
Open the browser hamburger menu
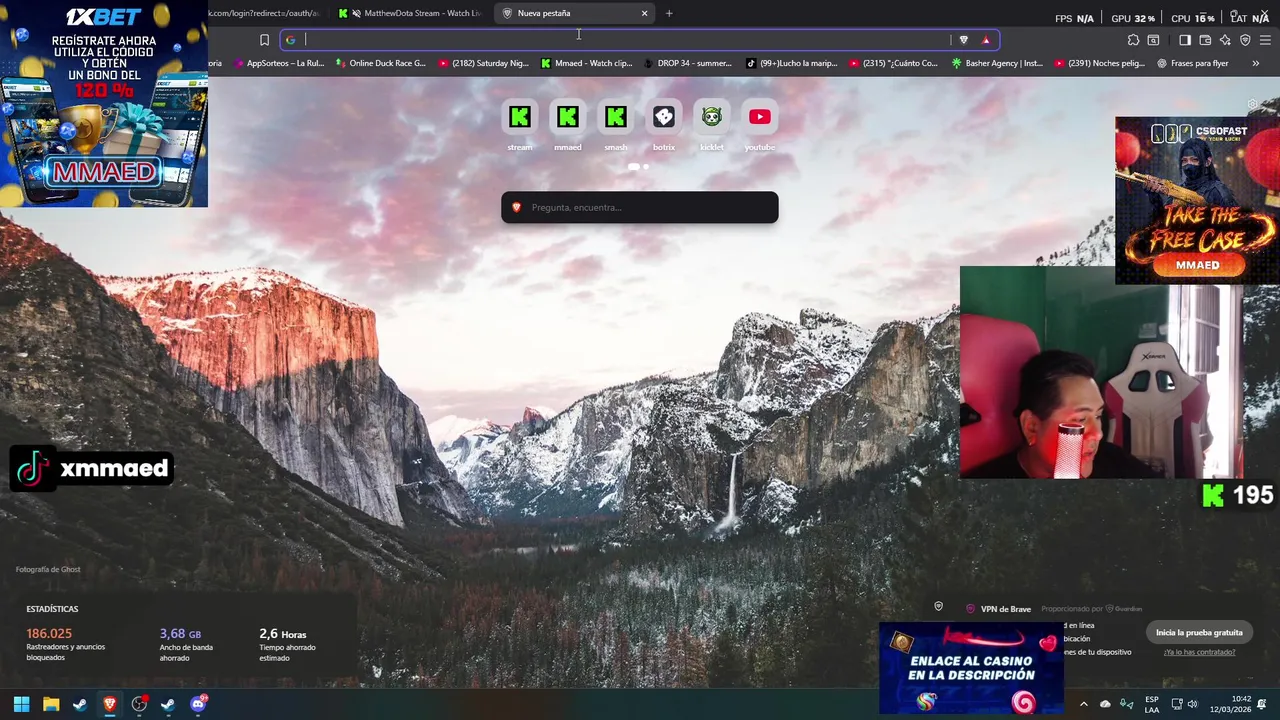(1266, 40)
